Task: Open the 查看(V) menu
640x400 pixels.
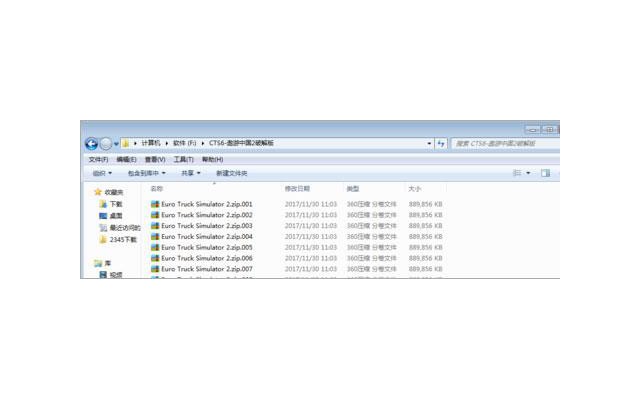Action: (x=155, y=159)
